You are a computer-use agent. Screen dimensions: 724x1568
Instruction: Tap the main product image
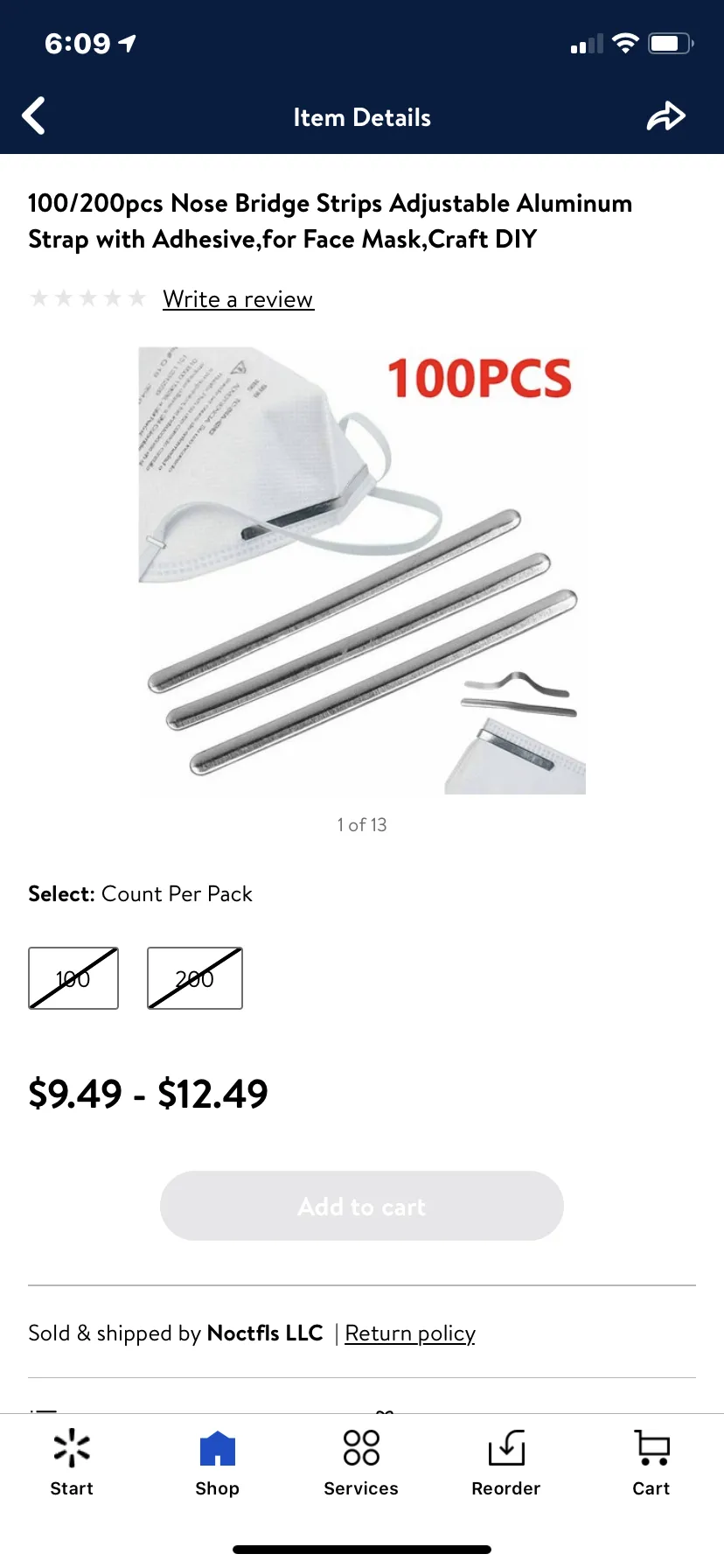[362, 570]
